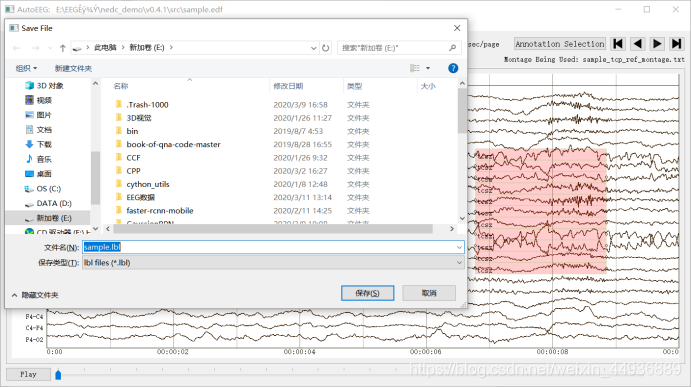Close the Save File dialog
Screen dimensions: 691x388
457,28
